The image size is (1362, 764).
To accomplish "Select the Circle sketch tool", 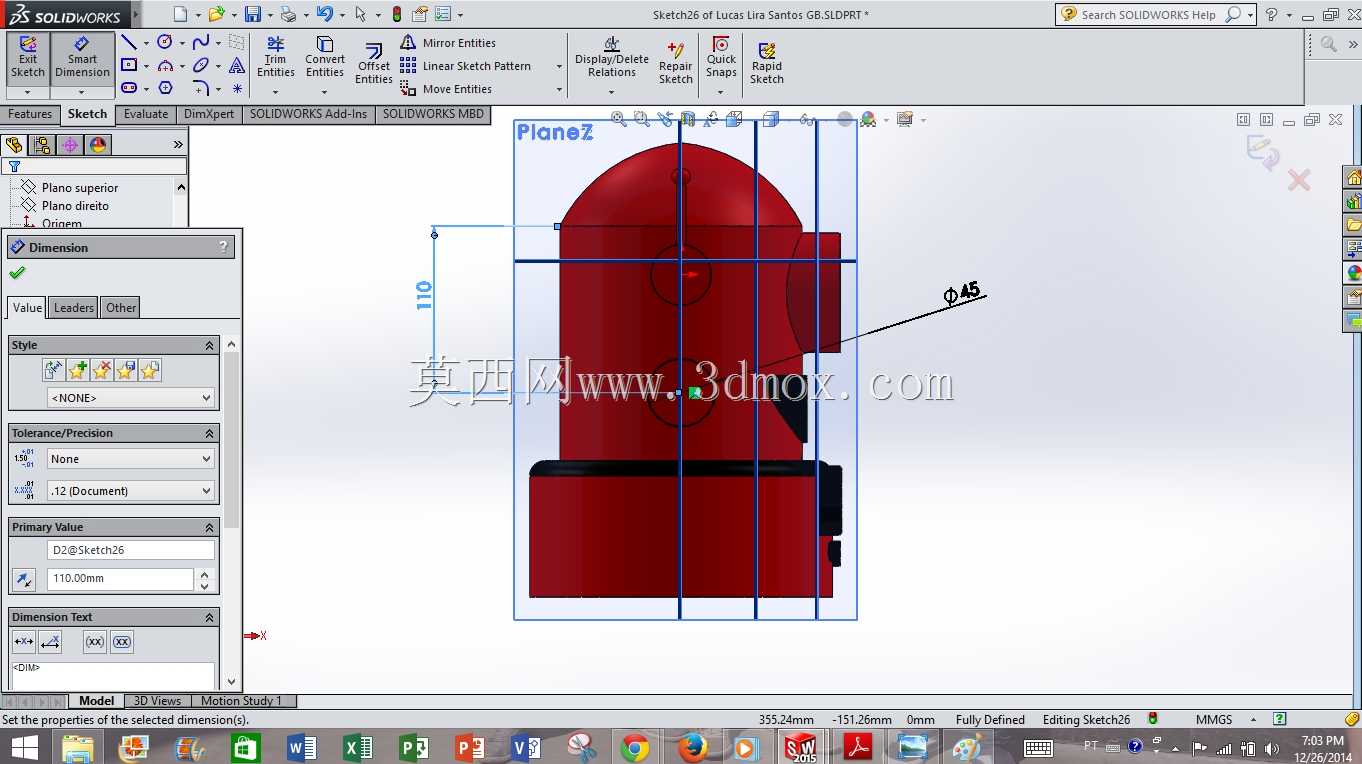I will pos(165,42).
